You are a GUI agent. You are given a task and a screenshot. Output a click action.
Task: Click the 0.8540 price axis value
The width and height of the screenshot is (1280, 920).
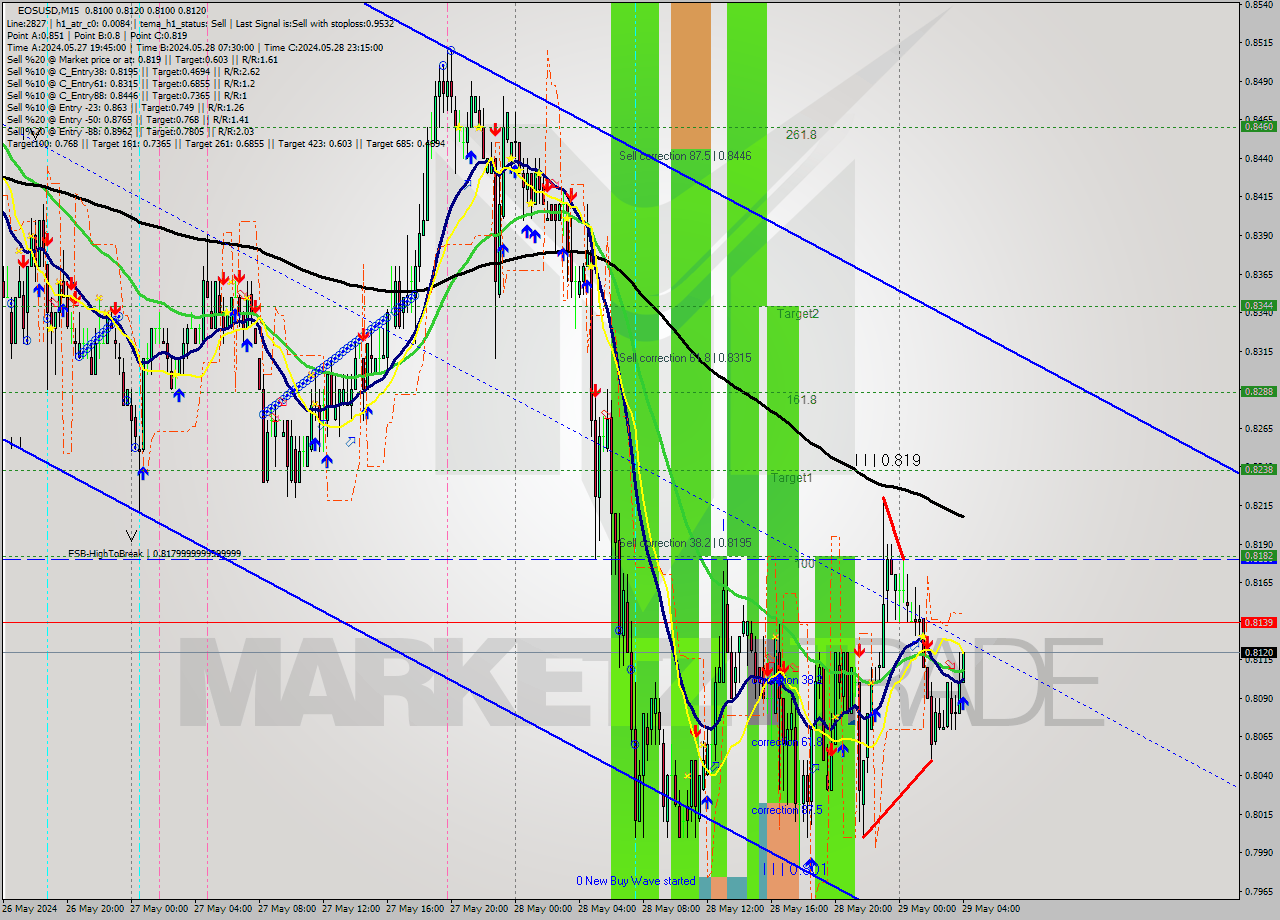point(1258,5)
